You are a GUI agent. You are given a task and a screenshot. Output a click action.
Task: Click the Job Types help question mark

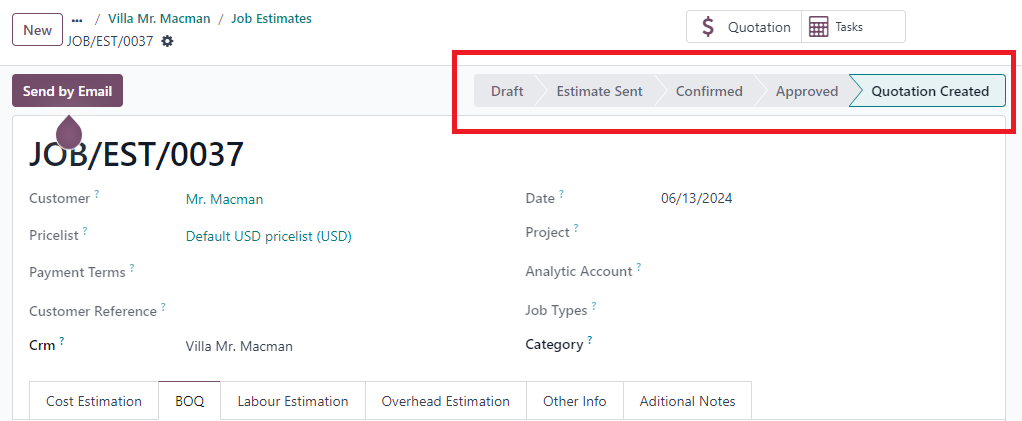(x=594, y=306)
